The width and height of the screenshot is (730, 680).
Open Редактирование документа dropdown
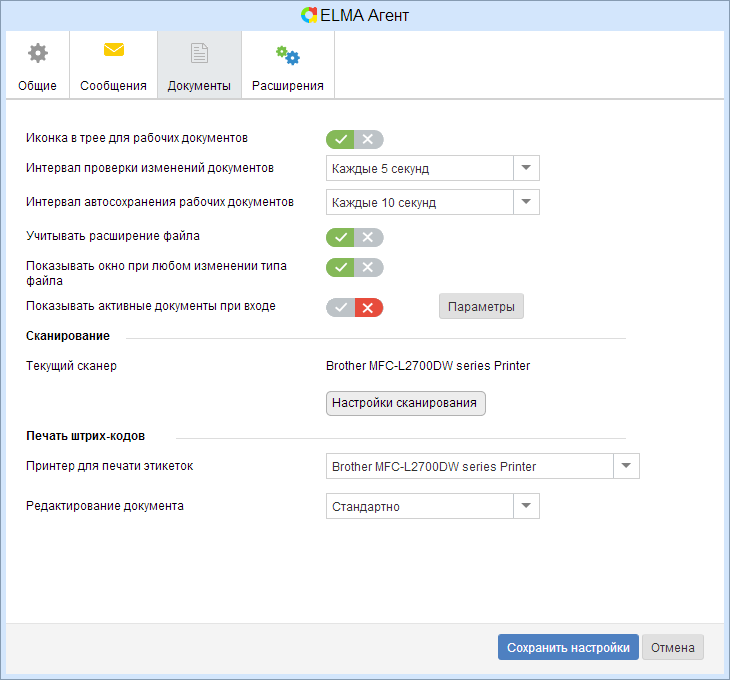[526, 506]
